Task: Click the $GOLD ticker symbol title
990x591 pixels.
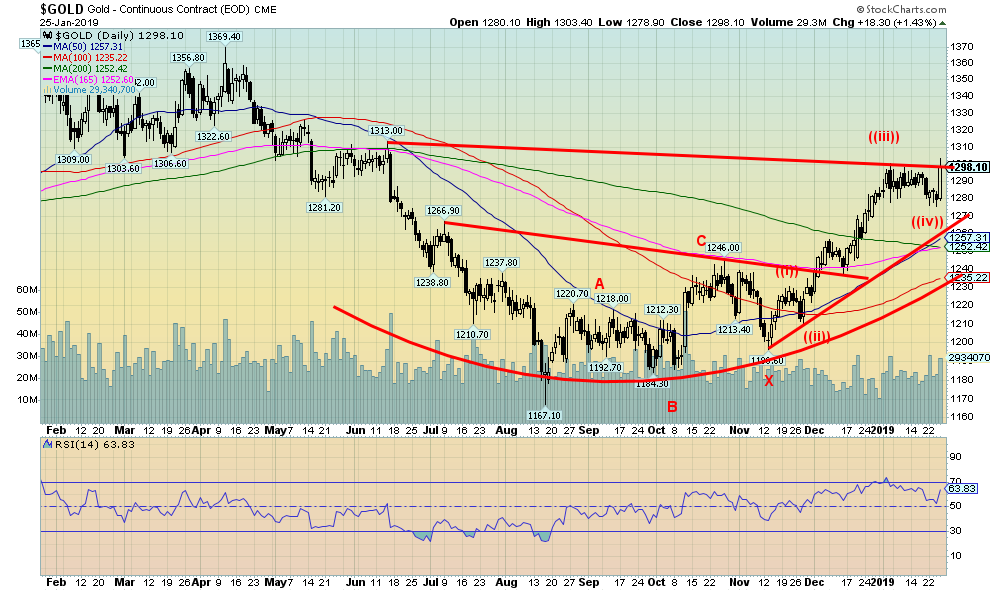Action: [61, 8]
